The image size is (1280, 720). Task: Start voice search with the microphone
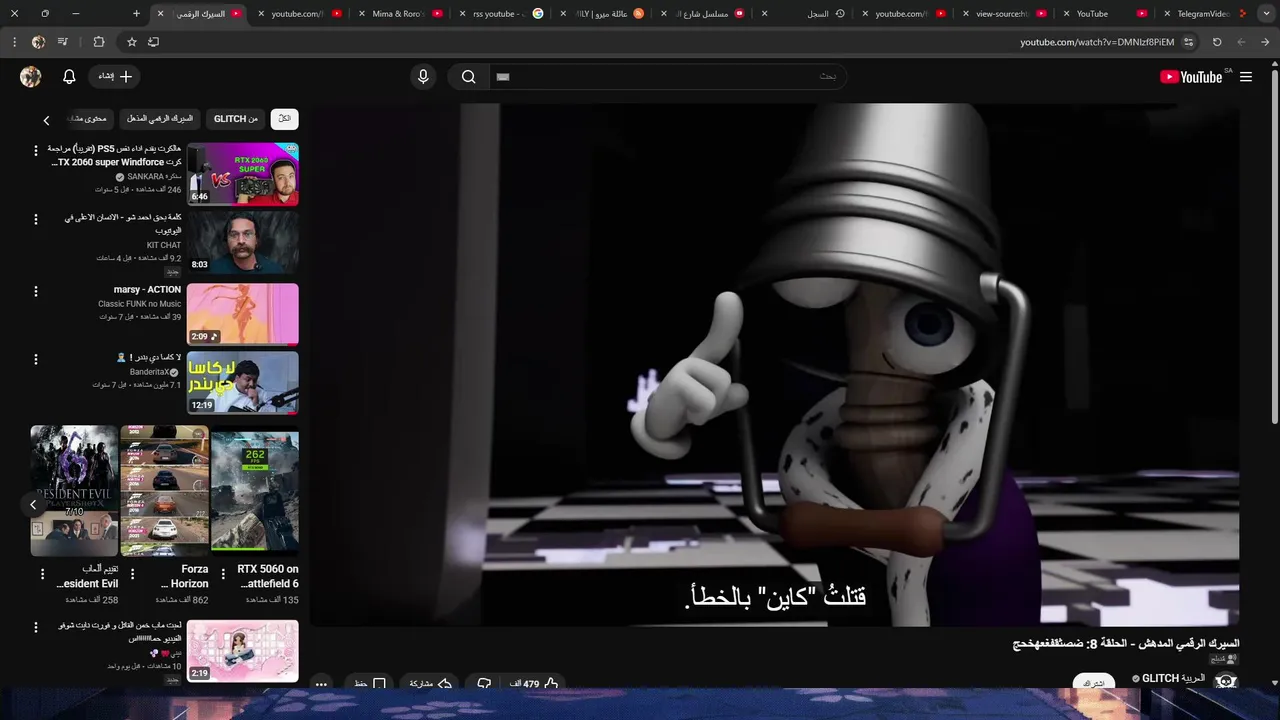click(423, 77)
